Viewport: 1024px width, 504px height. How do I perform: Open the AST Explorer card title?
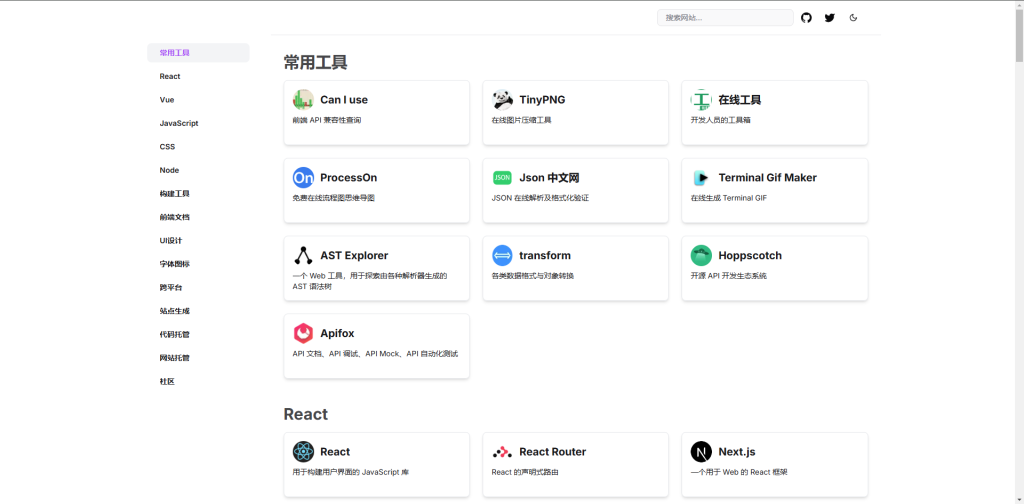(354, 255)
